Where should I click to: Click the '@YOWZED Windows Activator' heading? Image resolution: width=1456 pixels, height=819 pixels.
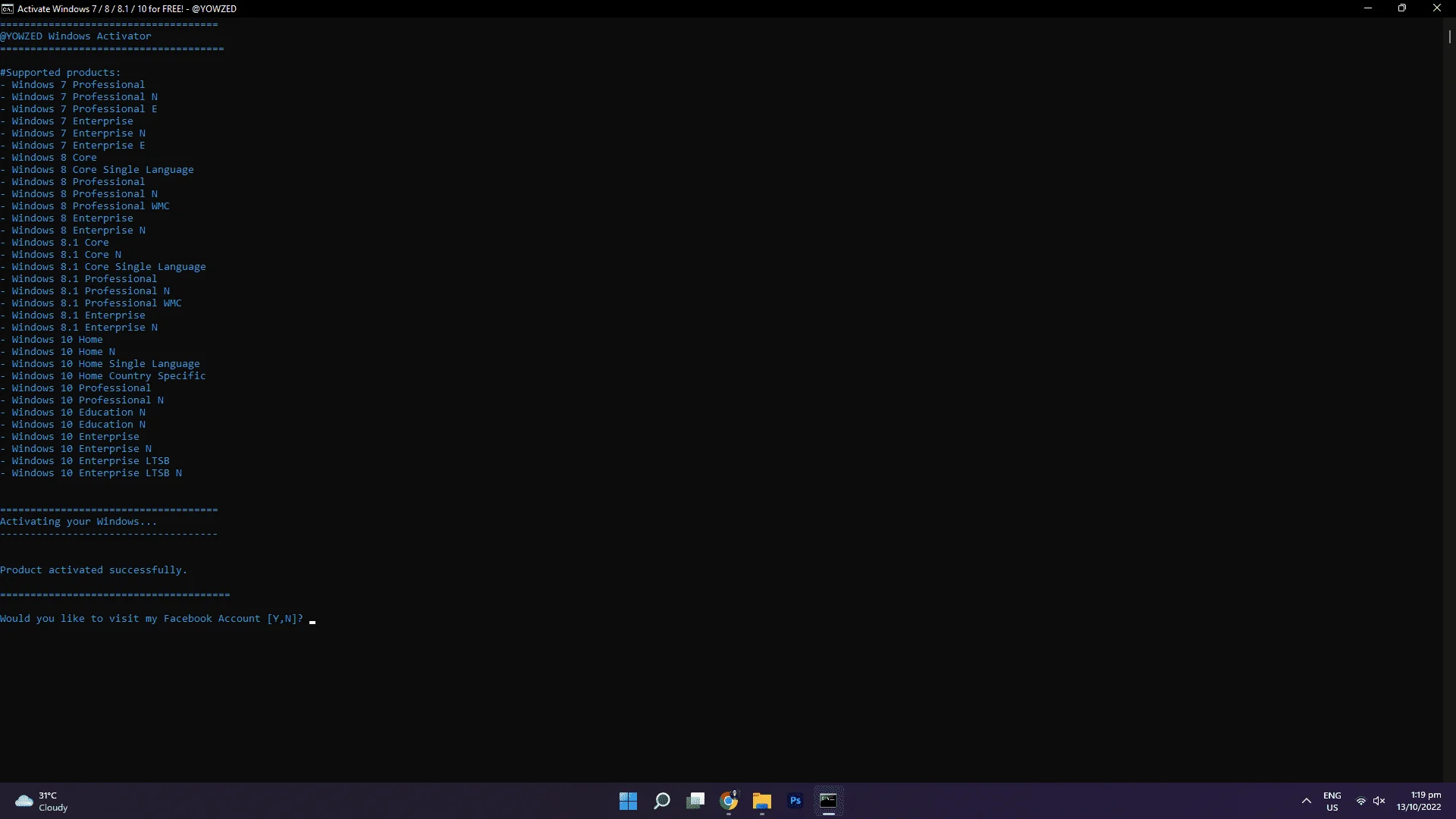click(76, 36)
